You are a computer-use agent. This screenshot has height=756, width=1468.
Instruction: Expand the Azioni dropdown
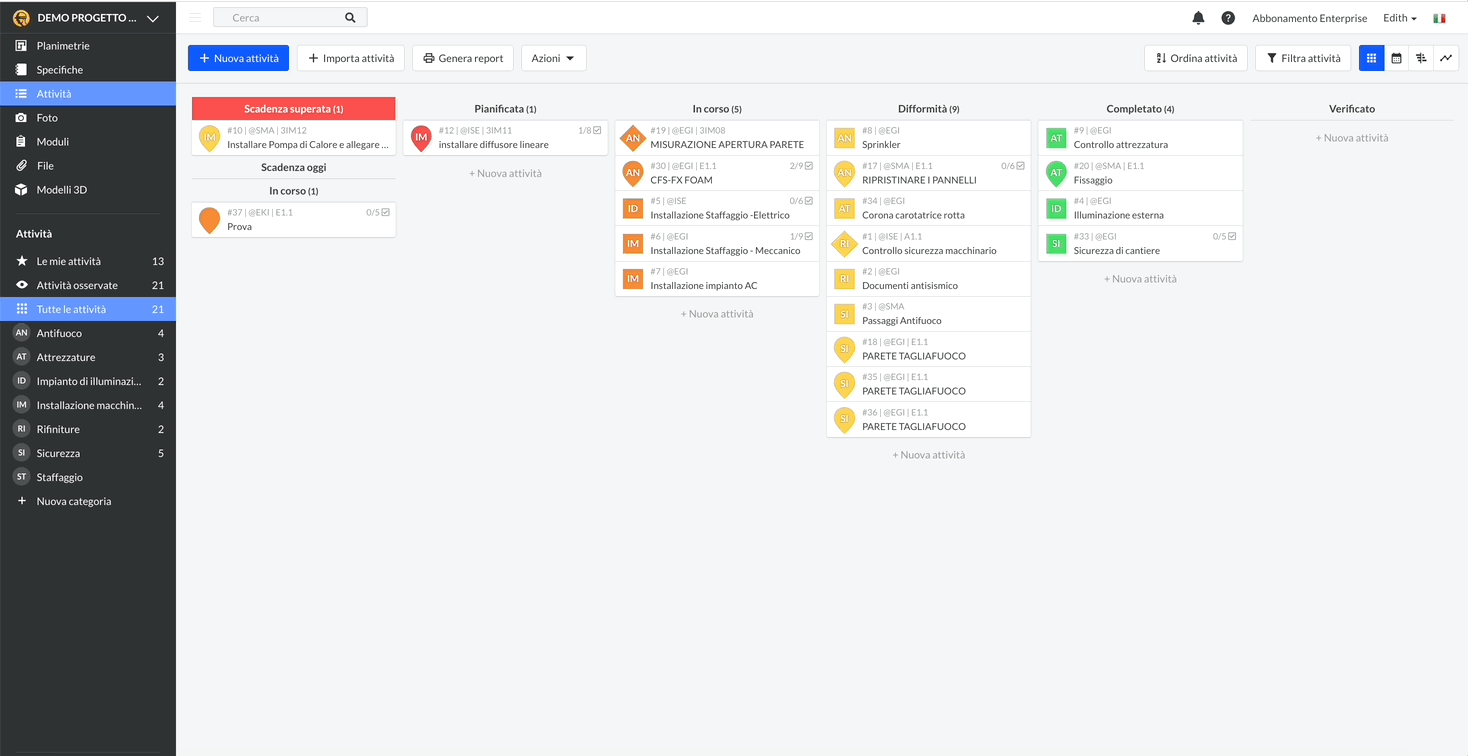[x=553, y=58]
